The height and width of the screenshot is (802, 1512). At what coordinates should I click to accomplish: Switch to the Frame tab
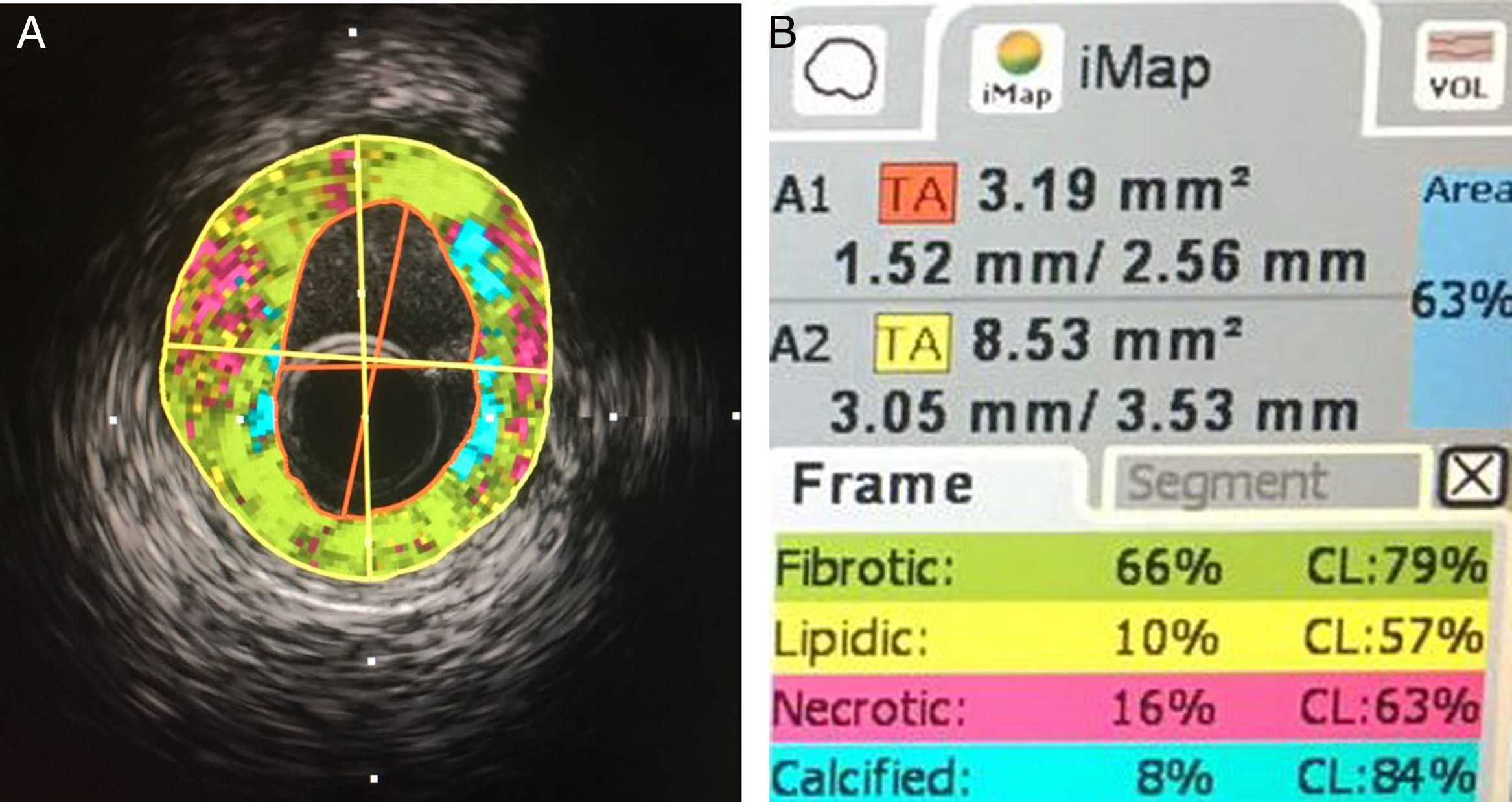[x=883, y=483]
